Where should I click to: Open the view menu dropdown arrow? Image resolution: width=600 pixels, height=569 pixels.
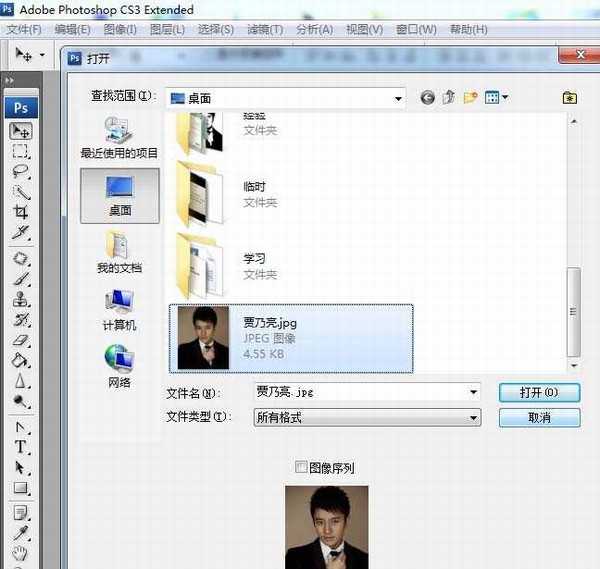(505, 98)
